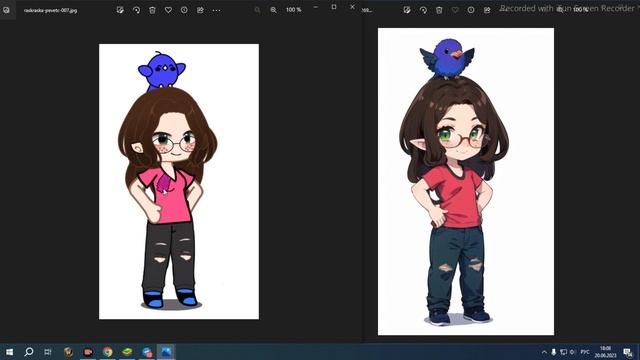Favorite the right window image with heart icon
Viewport: 640px width, 360px height.
(x=455, y=10)
